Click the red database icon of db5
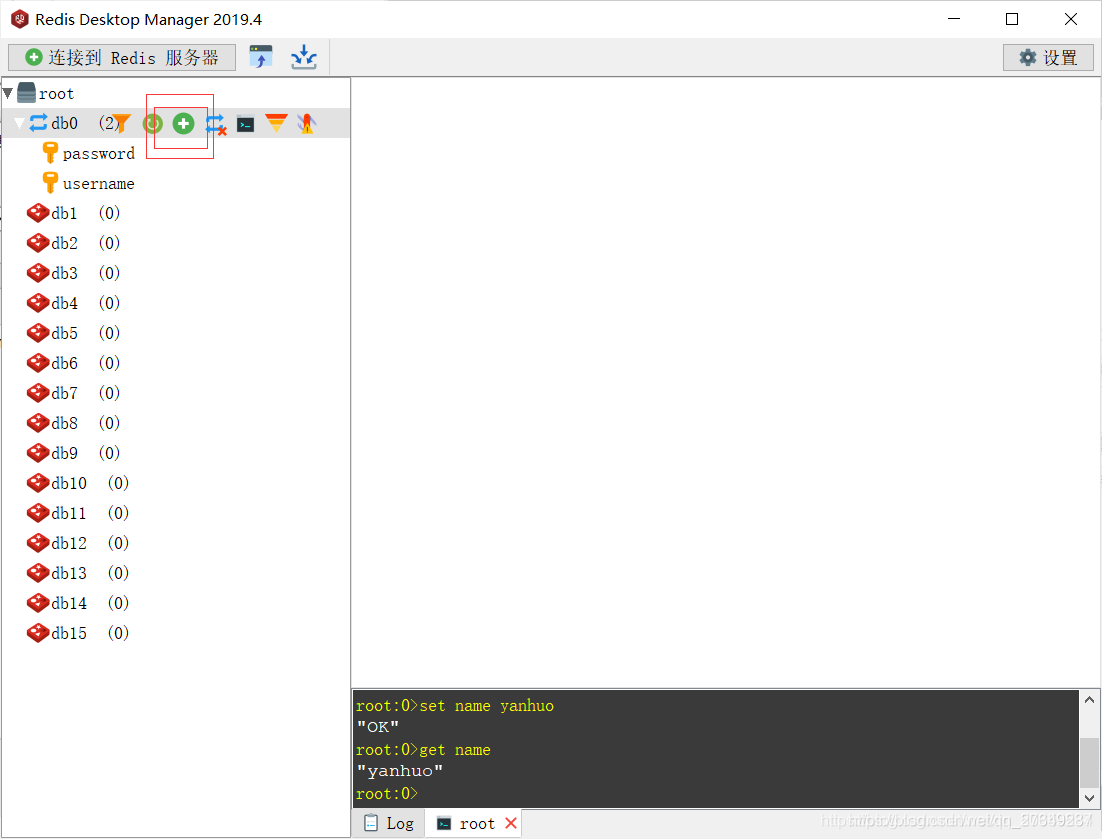Viewport: 1102px width, 839px height. click(37, 333)
